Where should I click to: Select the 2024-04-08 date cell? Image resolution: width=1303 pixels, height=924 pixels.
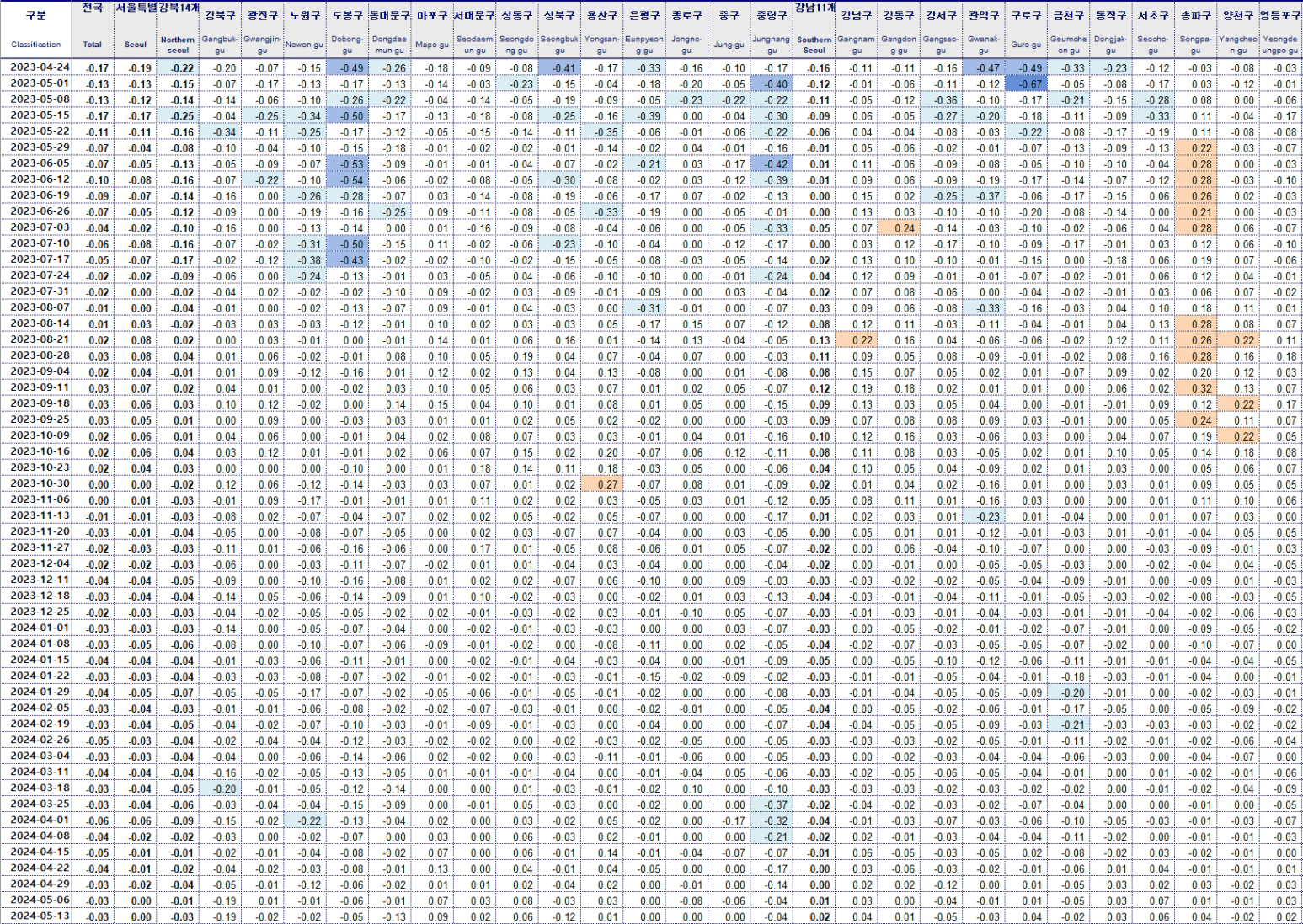pyautogui.click(x=40, y=836)
